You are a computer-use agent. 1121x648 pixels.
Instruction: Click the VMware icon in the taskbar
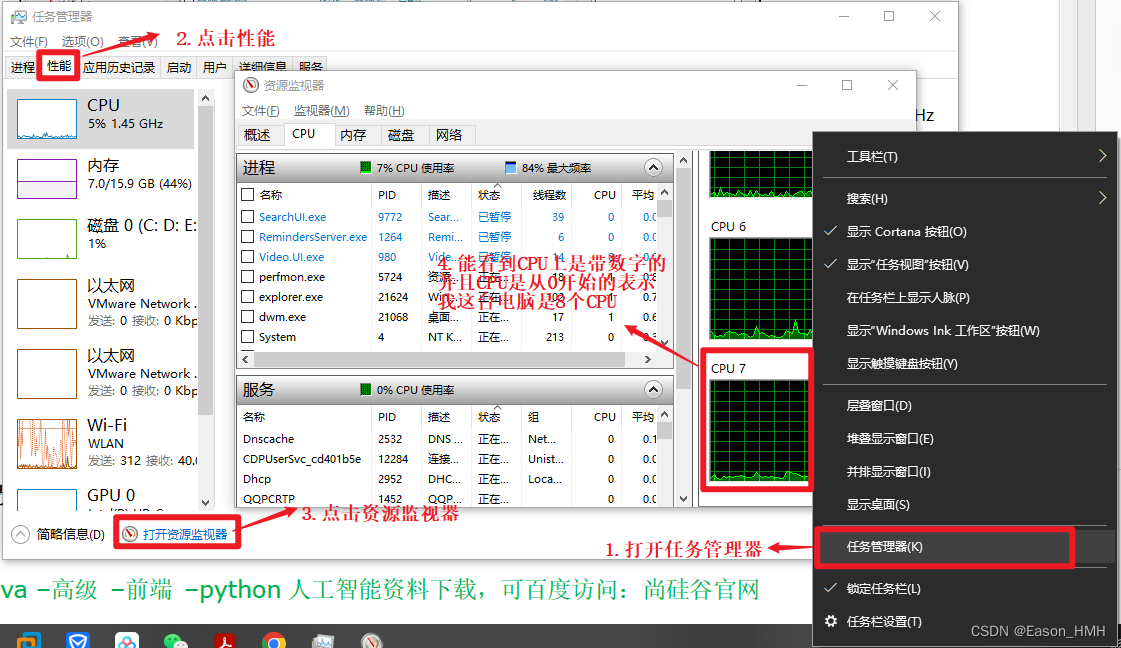click(29, 641)
